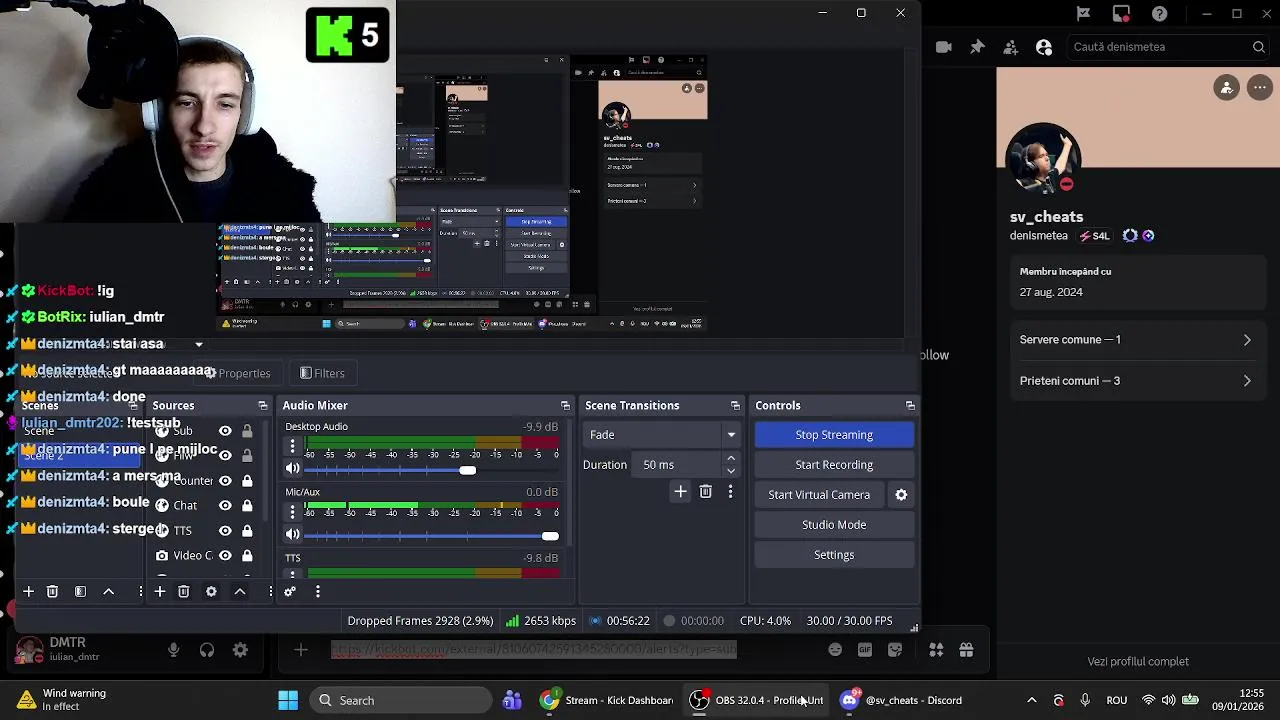Toggle visibility of Sub source
The image size is (1280, 720).
(x=225, y=431)
